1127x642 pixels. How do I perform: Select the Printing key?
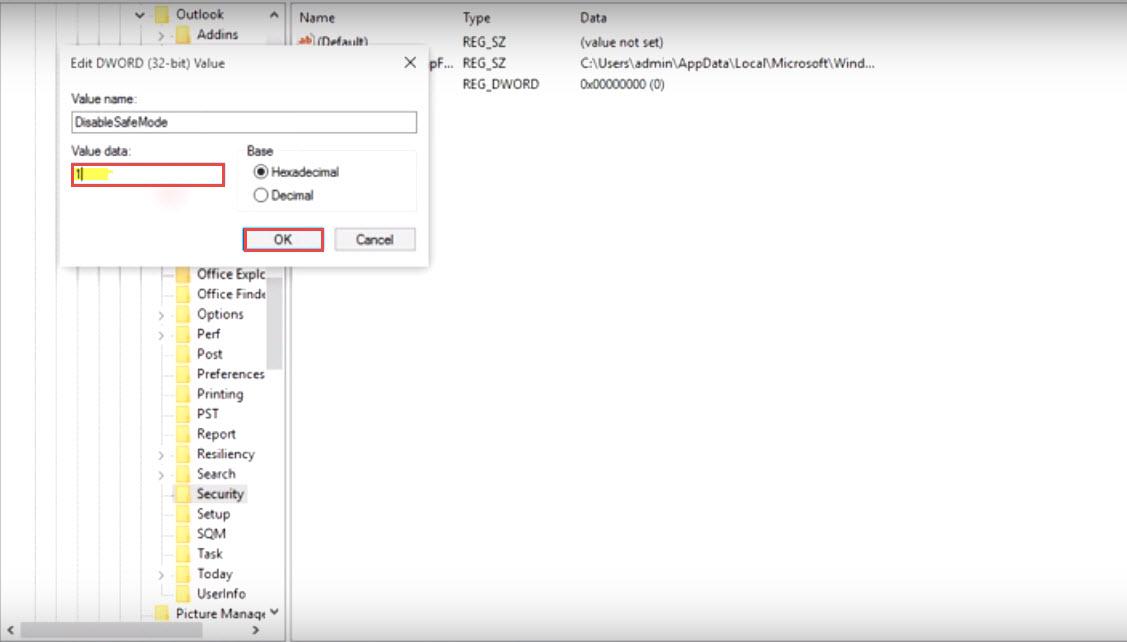point(220,394)
